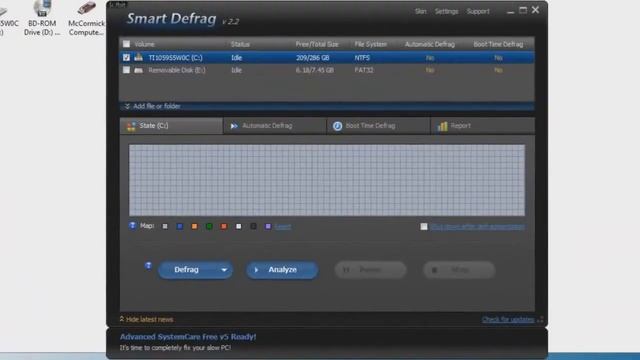640x360 pixels.
Task: Open the Boot Time Defrag tab
Action: pyautogui.click(x=378, y=126)
